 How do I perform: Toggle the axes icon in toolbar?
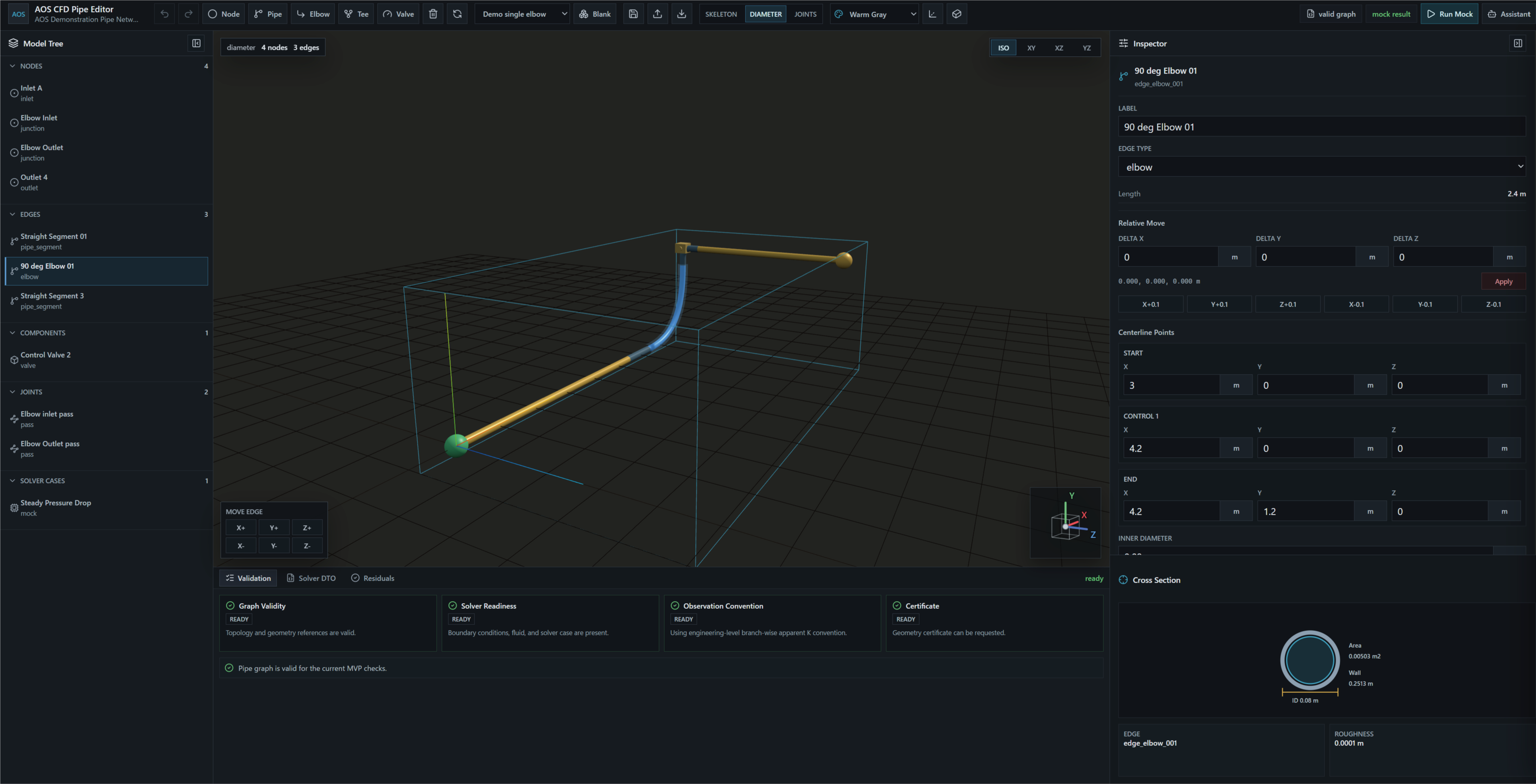coord(932,14)
